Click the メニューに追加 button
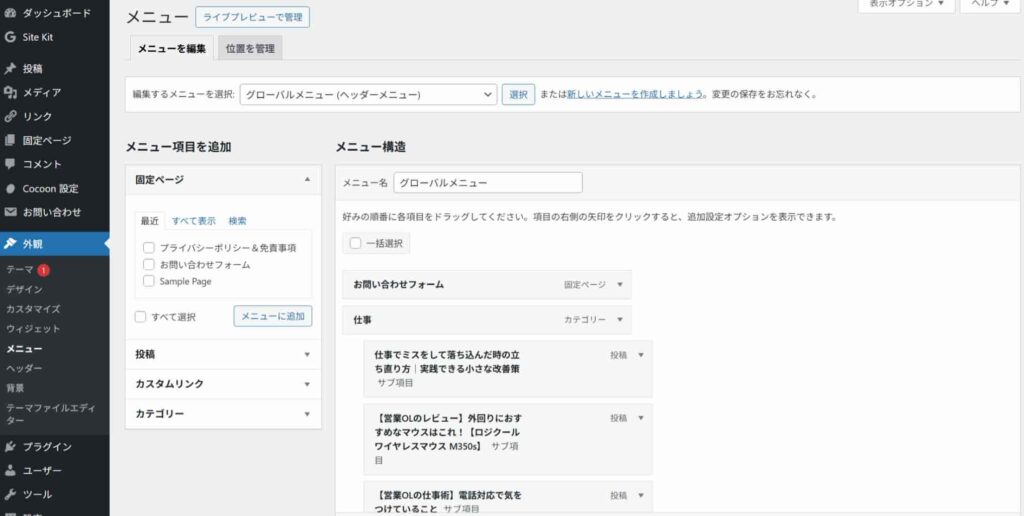1024x516 pixels. (x=273, y=316)
